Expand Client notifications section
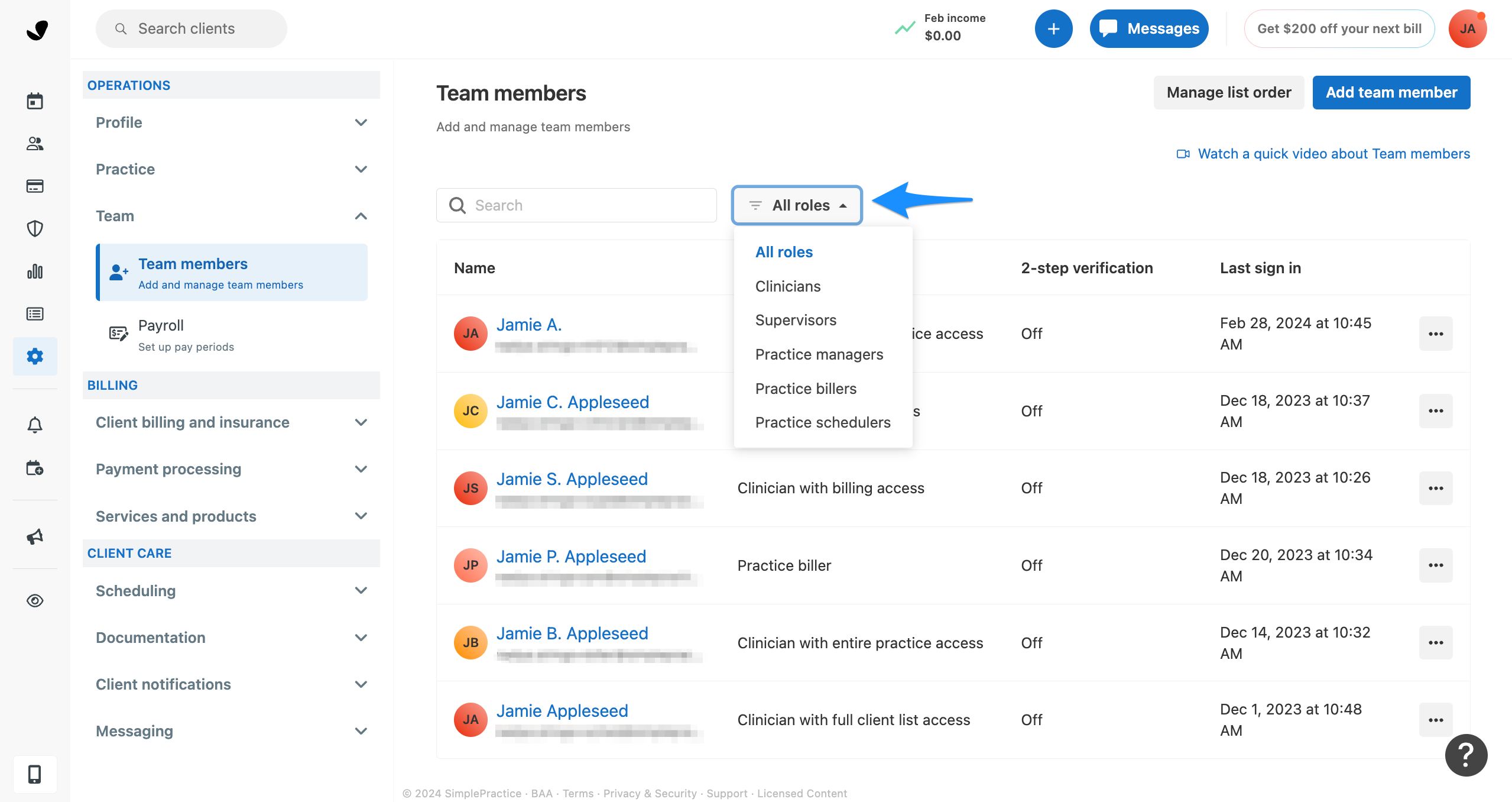The width and height of the screenshot is (1512, 802). point(231,684)
